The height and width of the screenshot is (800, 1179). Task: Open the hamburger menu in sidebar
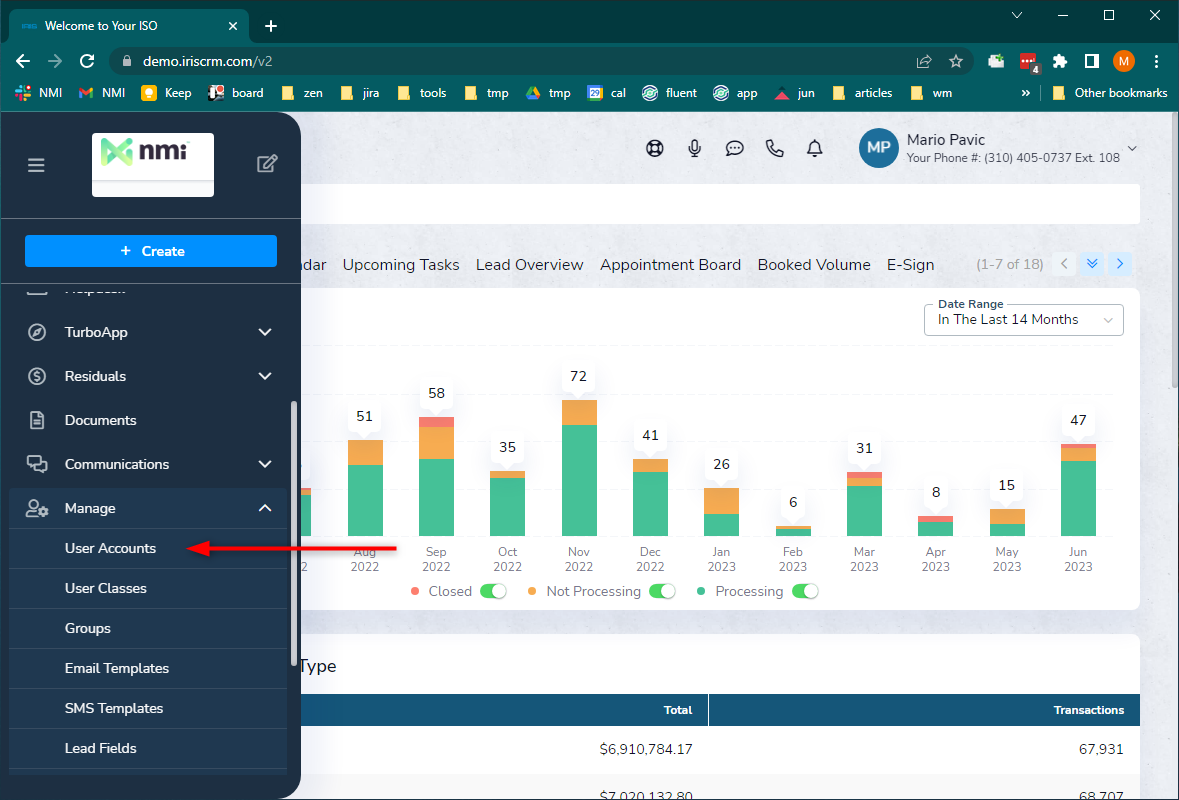(36, 165)
